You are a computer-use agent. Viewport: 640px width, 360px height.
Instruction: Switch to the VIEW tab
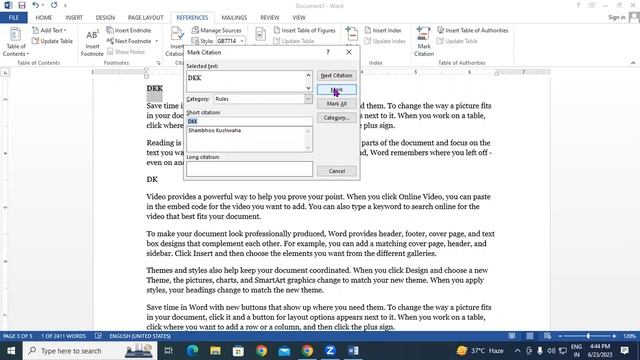tap(299, 18)
